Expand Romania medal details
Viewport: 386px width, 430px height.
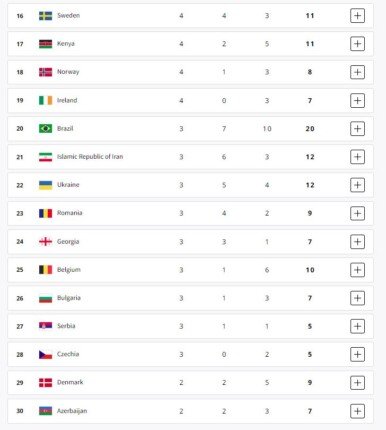(x=357, y=213)
